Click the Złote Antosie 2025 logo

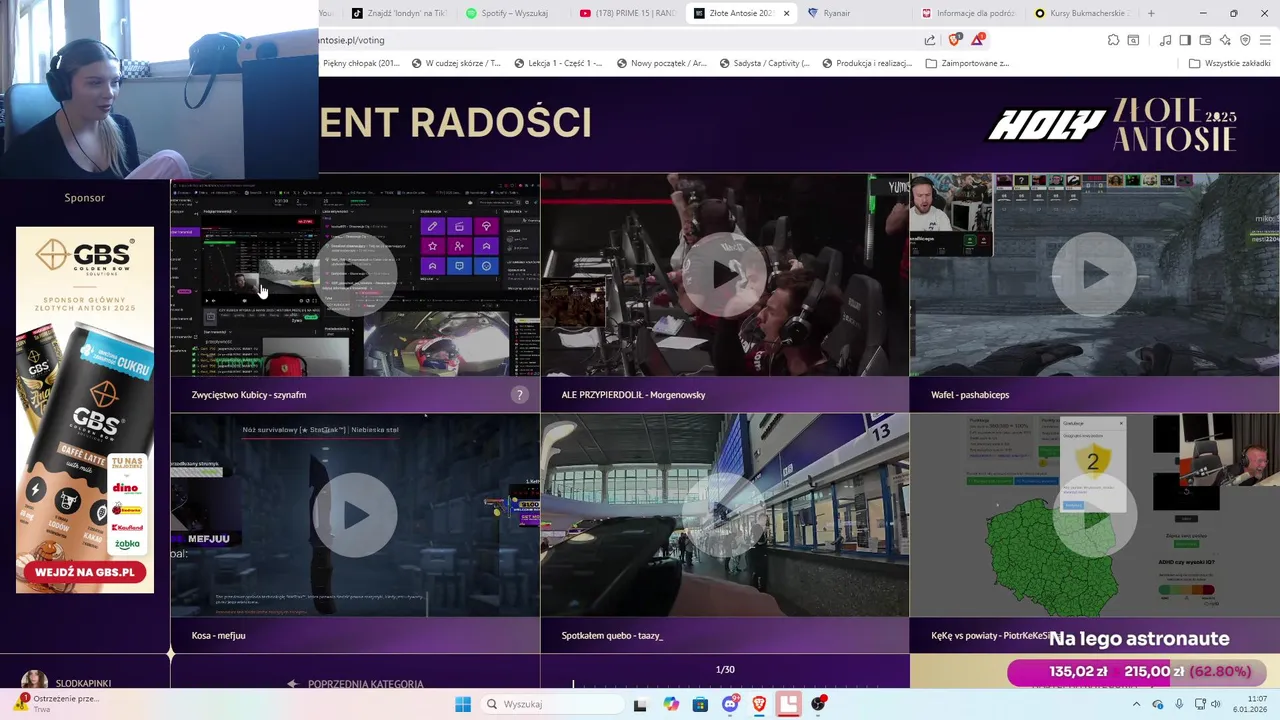click(x=1175, y=125)
